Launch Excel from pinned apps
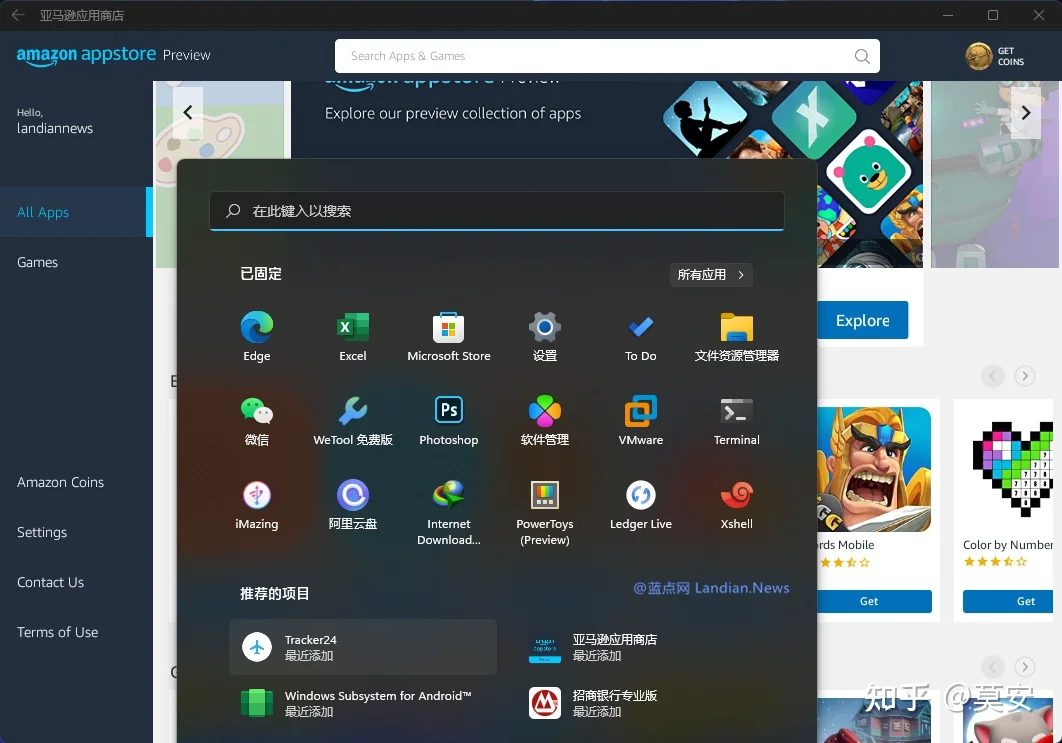The image size is (1062, 743). pos(353,337)
